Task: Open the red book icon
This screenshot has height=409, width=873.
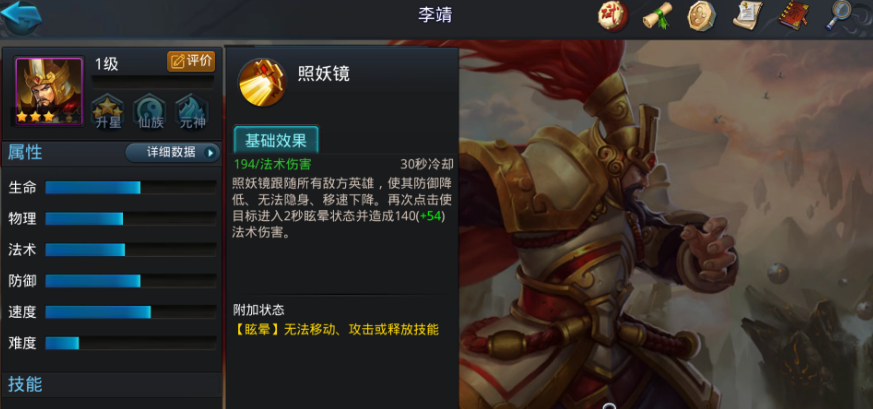Action: 793,16
